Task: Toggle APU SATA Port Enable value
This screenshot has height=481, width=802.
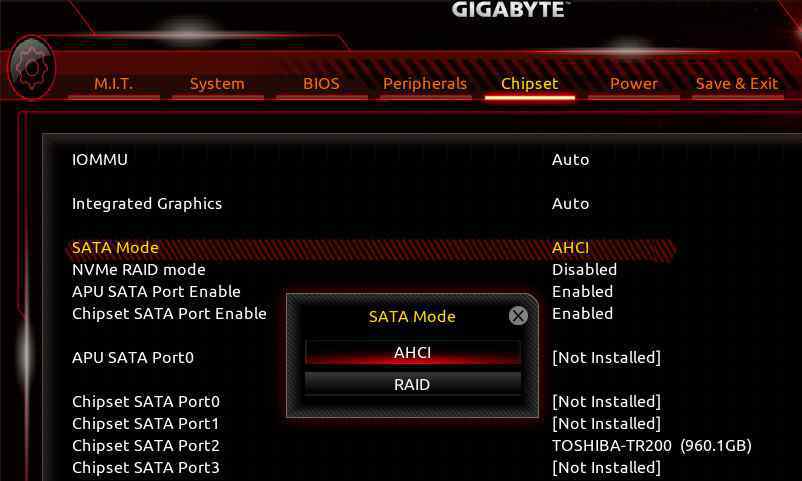Action: tap(582, 292)
